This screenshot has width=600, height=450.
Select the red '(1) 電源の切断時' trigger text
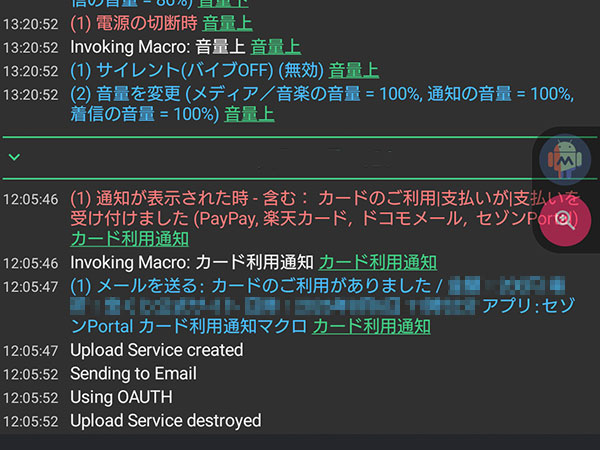coord(134,24)
